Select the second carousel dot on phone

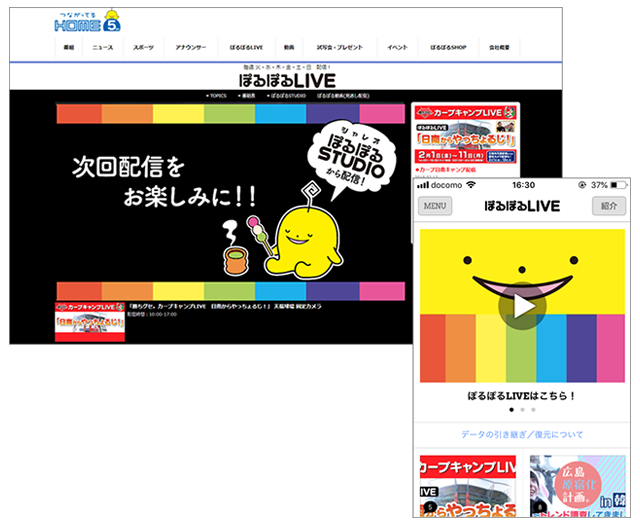coord(522,409)
